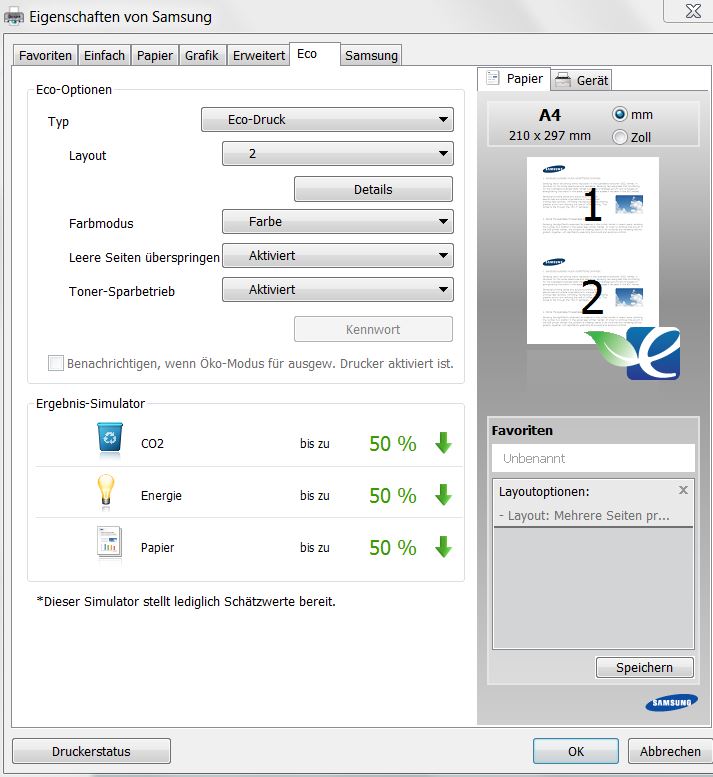The image size is (713, 777).
Task: Close the Eigenschaften von Samsung dialog
Action: click(693, 11)
